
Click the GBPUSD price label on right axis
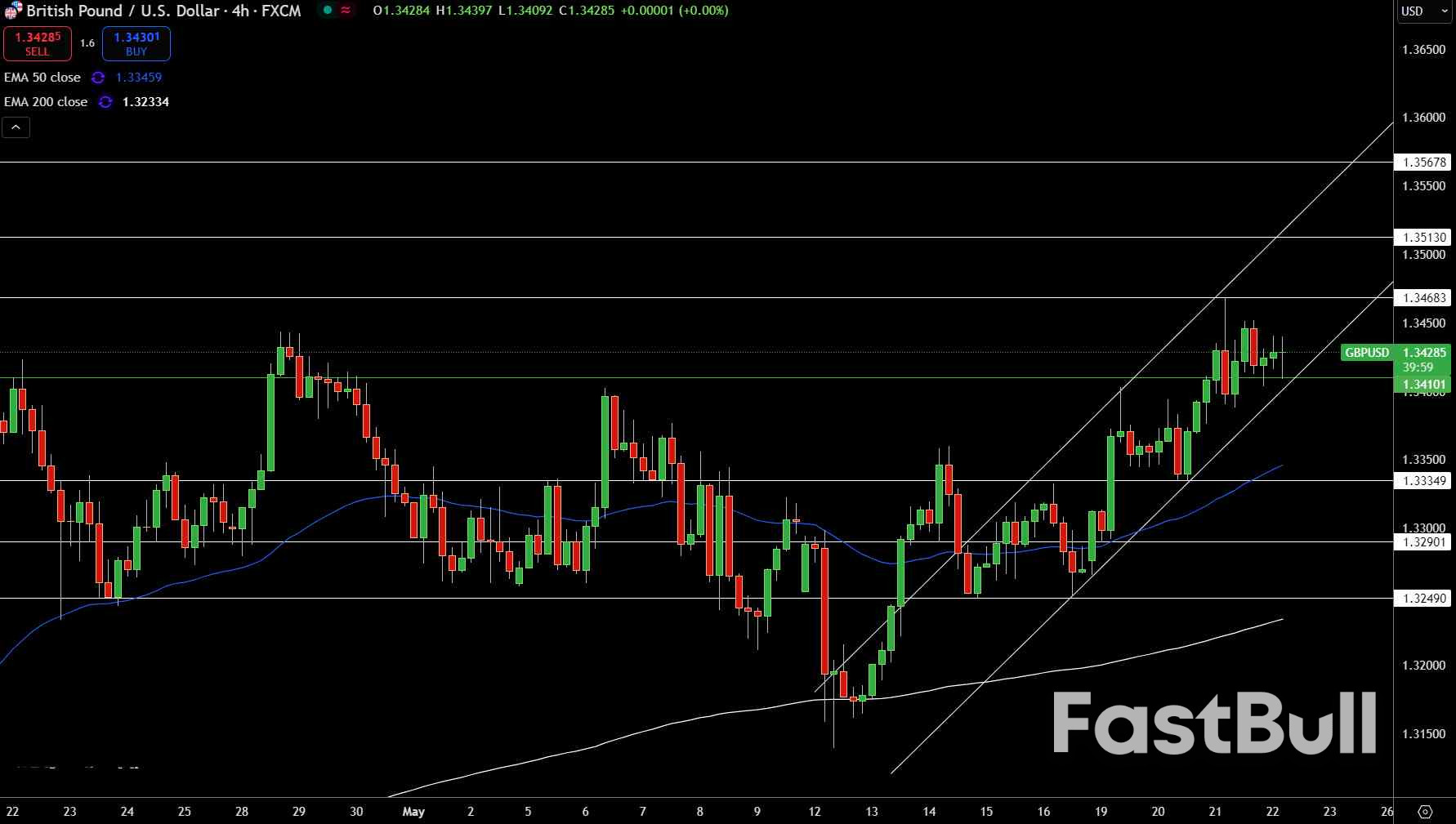[x=1366, y=353]
